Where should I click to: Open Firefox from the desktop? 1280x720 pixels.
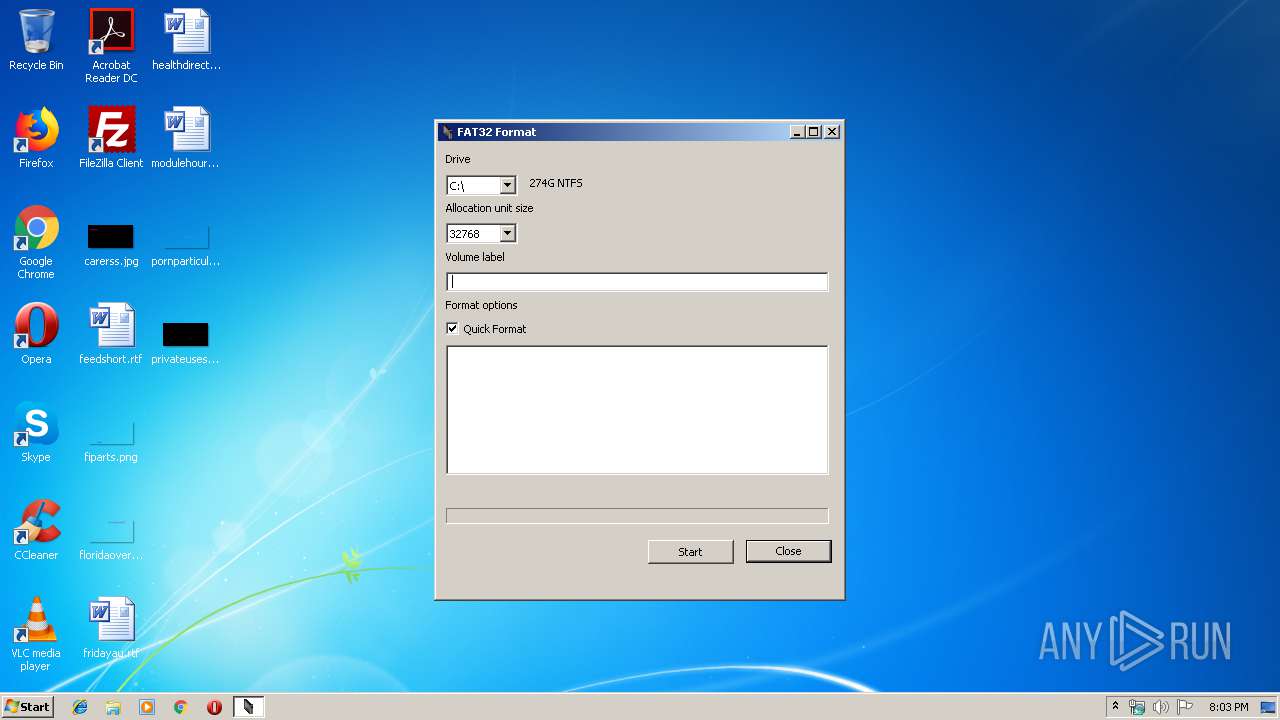point(36,138)
